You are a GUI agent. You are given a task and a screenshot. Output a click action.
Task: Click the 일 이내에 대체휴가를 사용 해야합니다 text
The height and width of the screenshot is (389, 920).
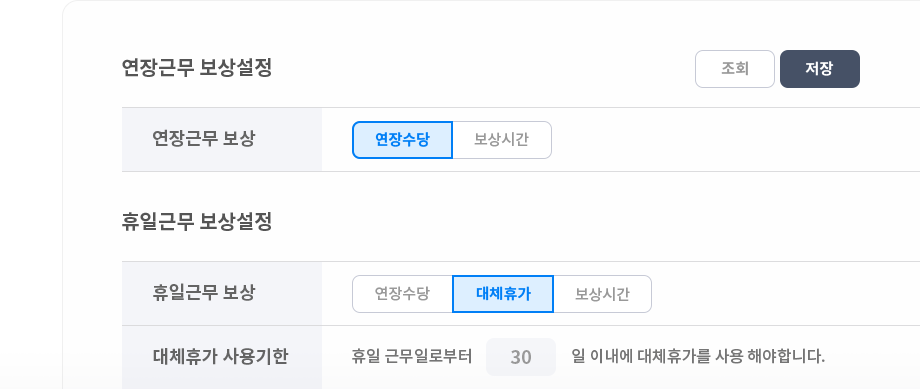click(698, 356)
